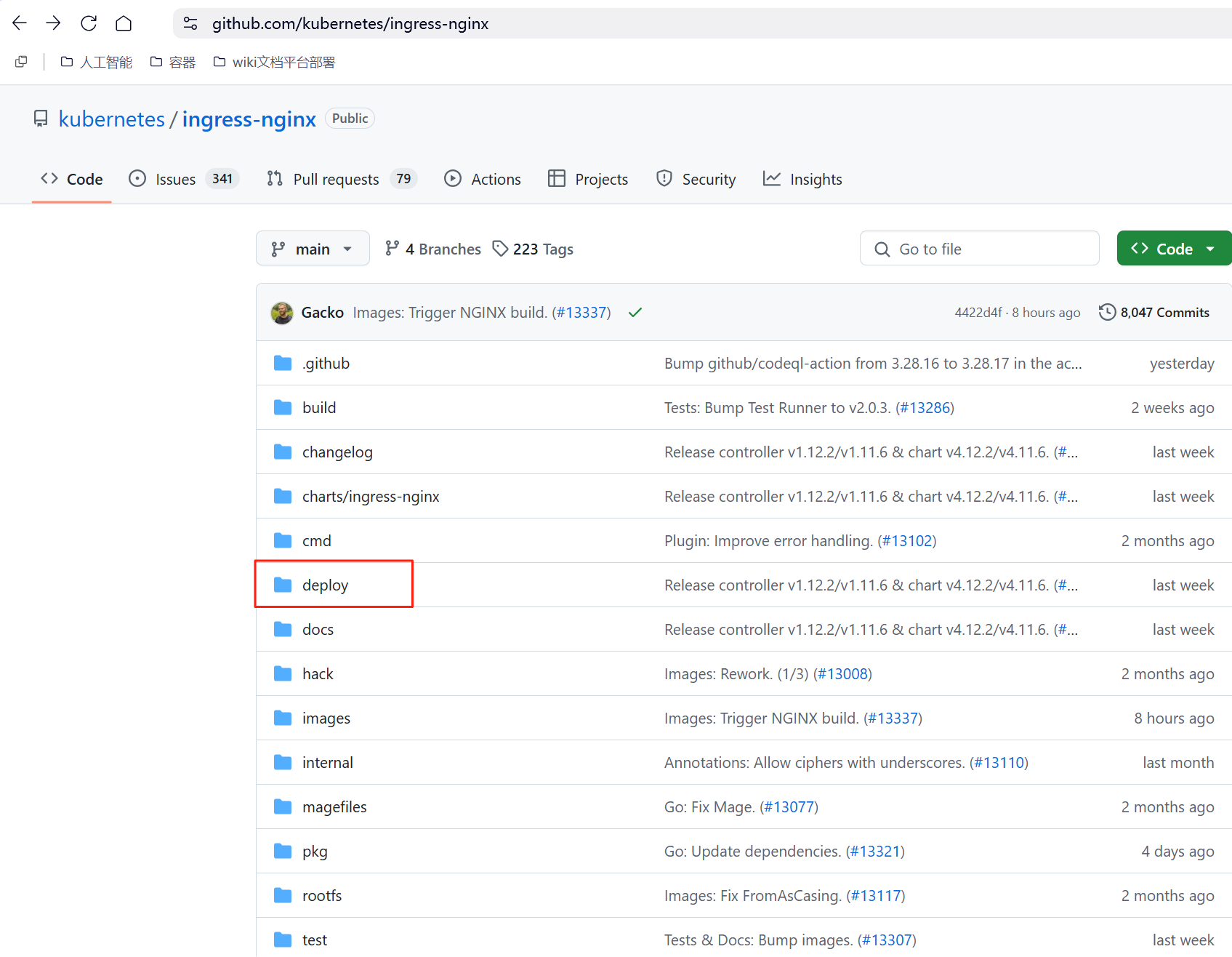
Task: Open the .github commit message about codeql-action
Action: click(x=873, y=363)
